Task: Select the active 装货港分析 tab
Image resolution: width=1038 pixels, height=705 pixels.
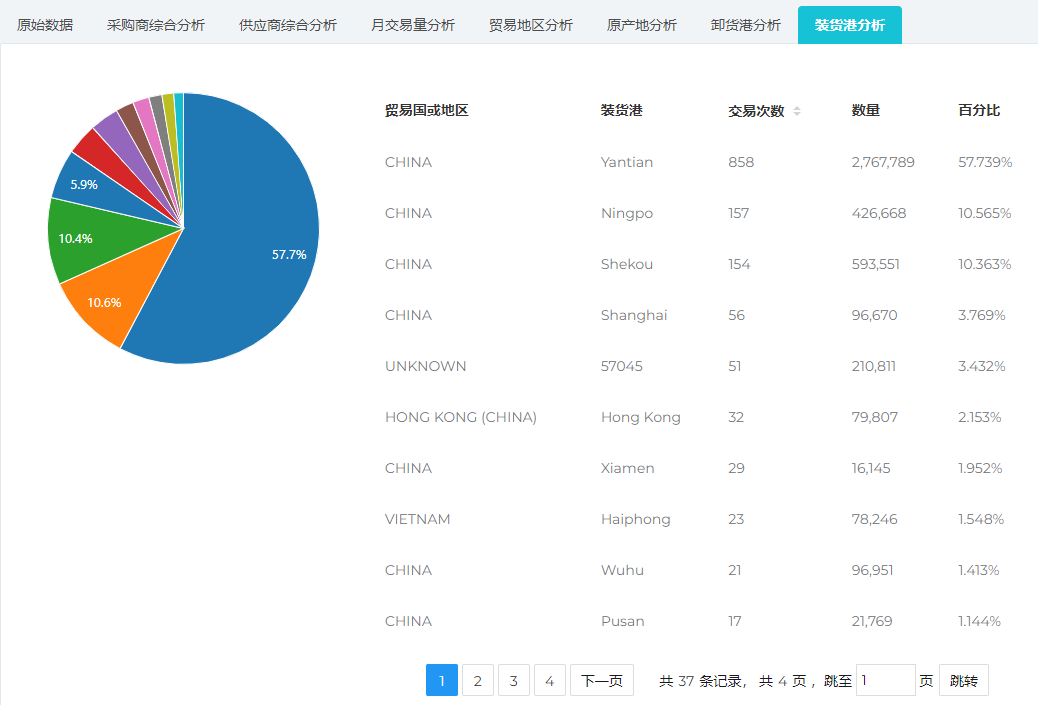Action: (849, 25)
